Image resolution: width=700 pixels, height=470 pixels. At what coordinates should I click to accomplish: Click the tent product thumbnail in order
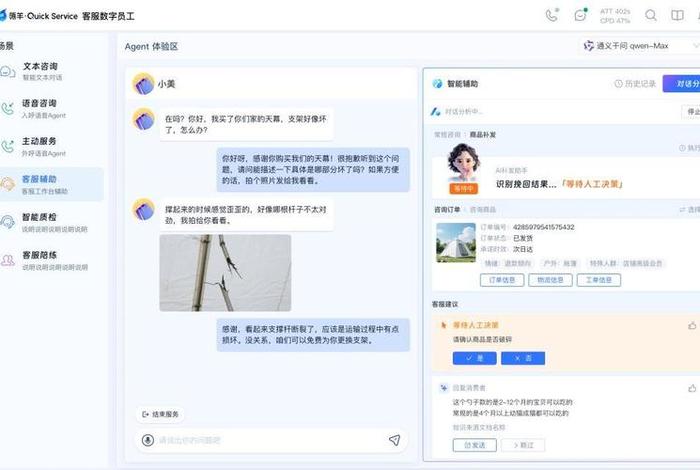[x=456, y=242]
